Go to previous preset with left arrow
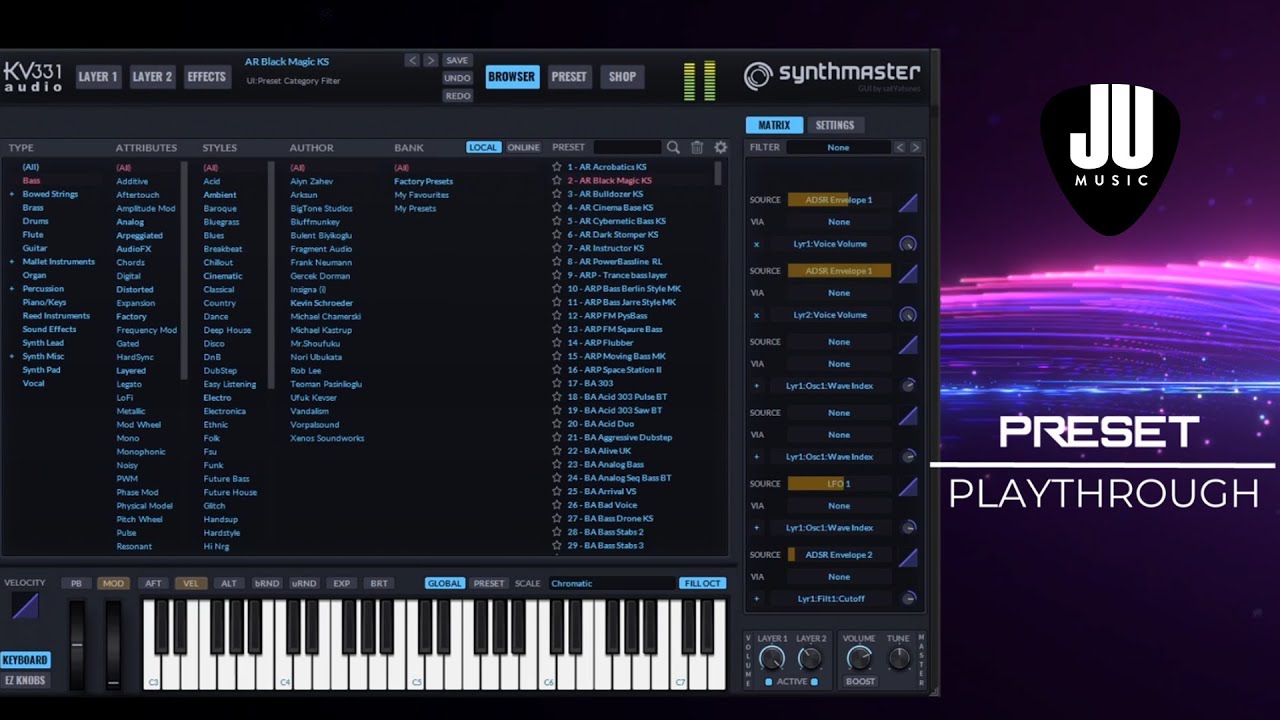The height and width of the screenshot is (720, 1280). click(x=412, y=61)
